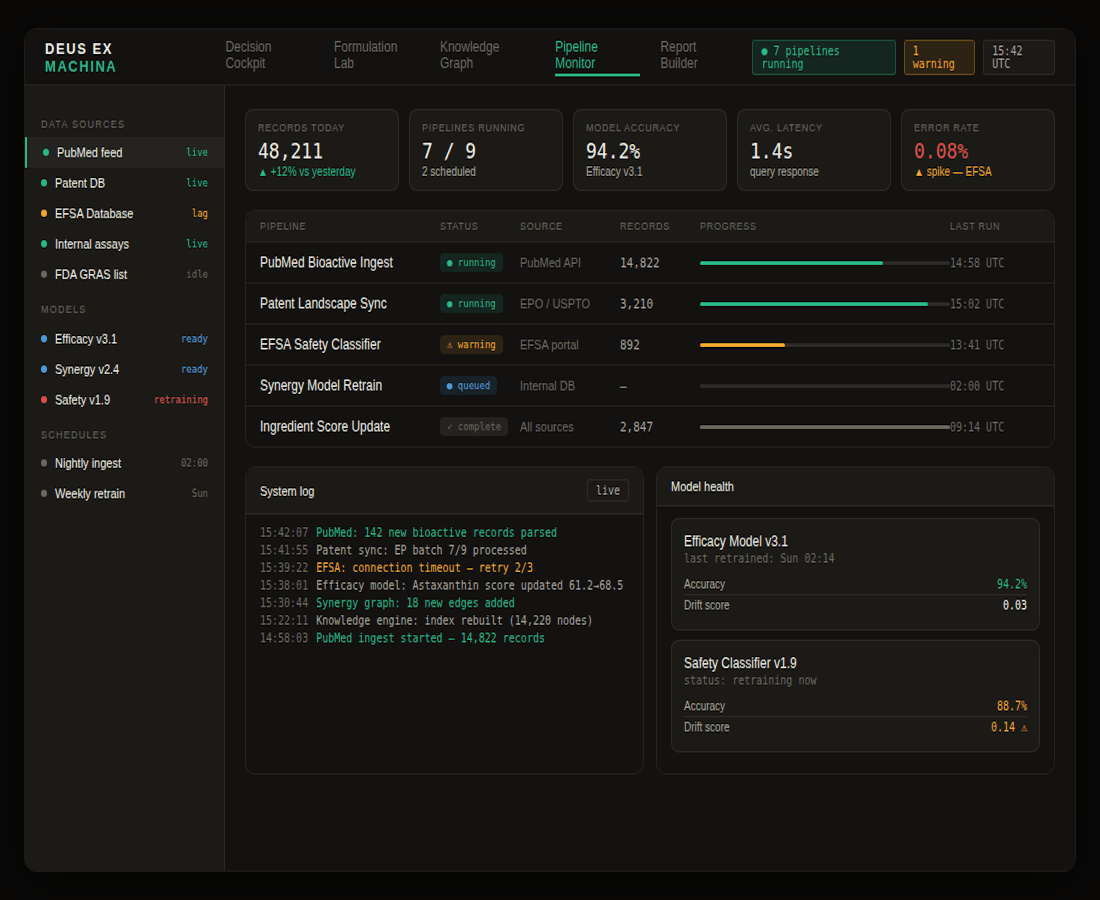Go to Report Builder tab
The image size is (1100, 900).
pos(679,55)
